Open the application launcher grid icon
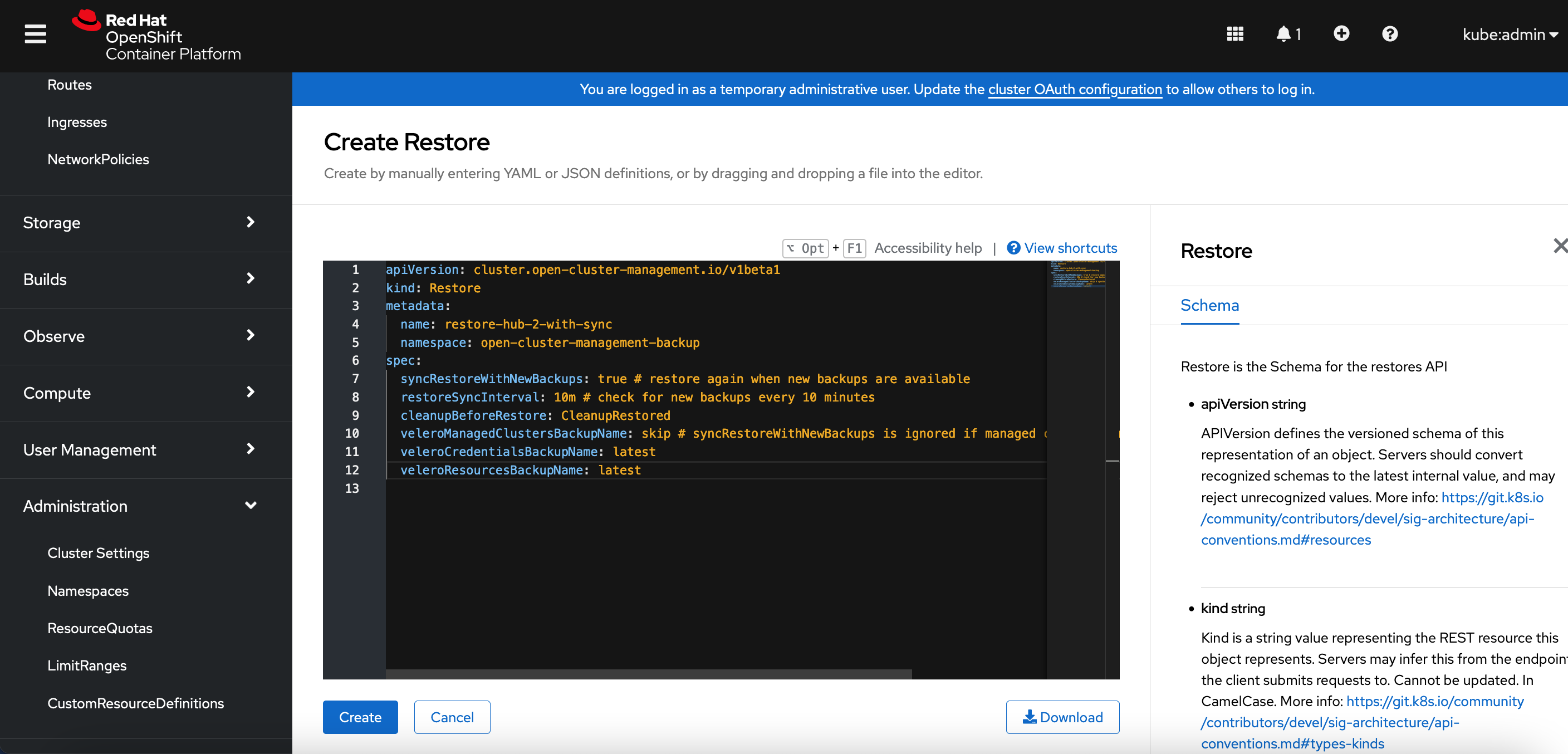The image size is (1568, 754). pyautogui.click(x=1234, y=34)
